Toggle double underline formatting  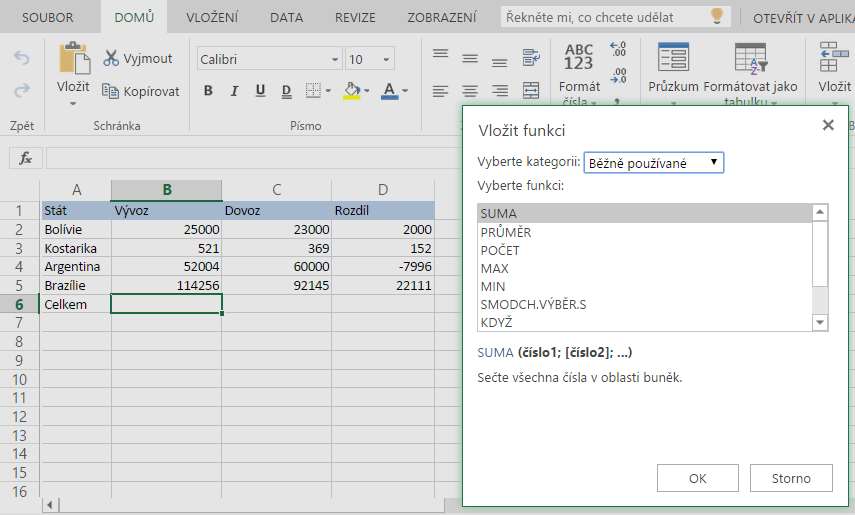coord(286,91)
